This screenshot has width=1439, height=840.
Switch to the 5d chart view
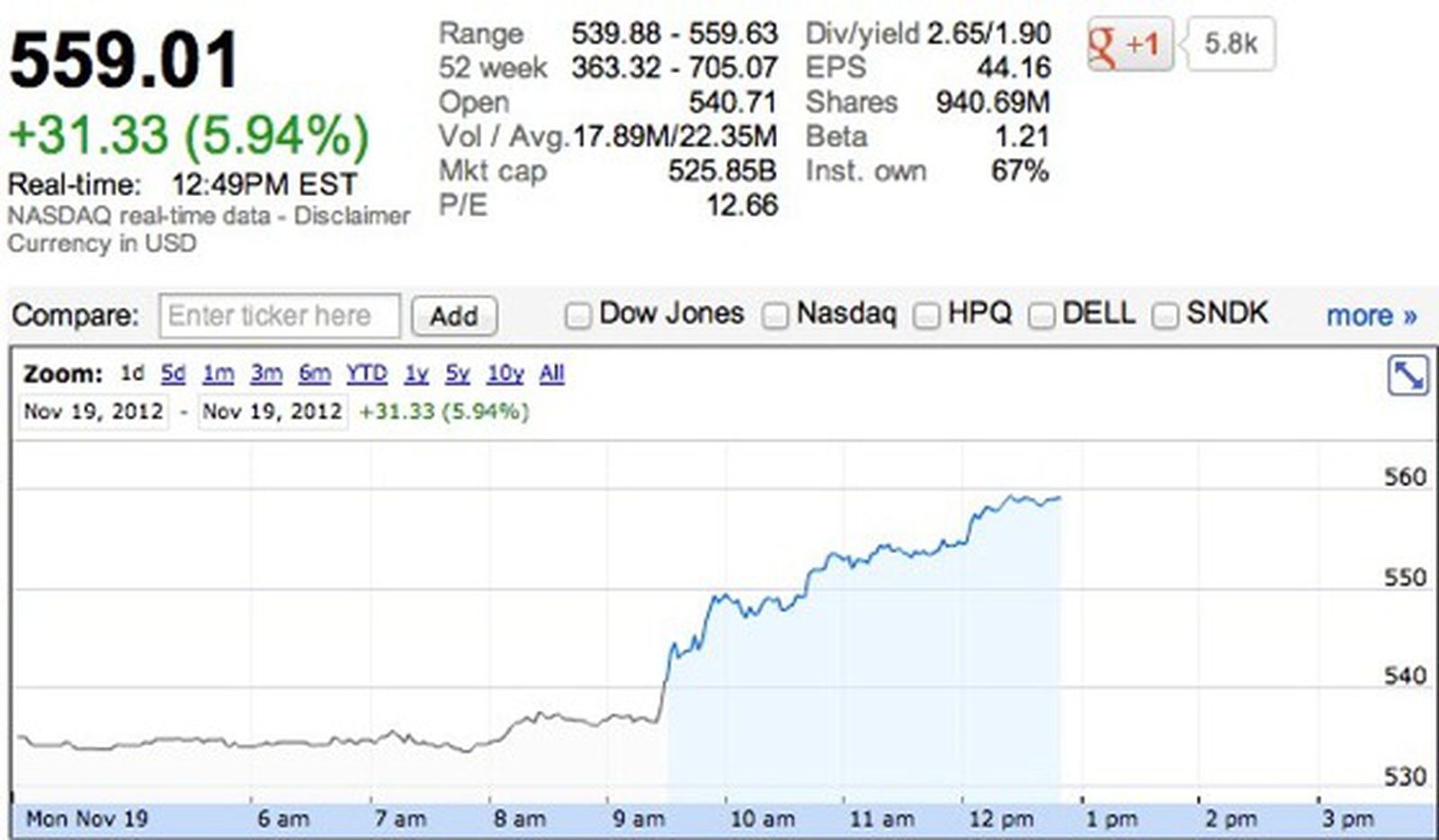click(x=171, y=372)
